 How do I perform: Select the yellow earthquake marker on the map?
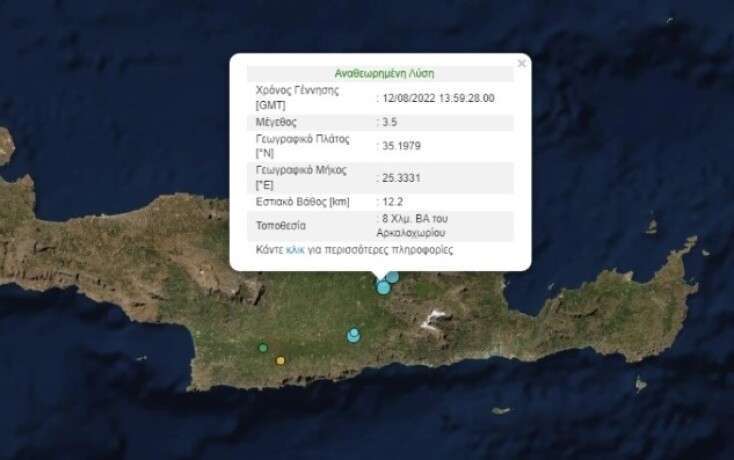click(x=280, y=360)
